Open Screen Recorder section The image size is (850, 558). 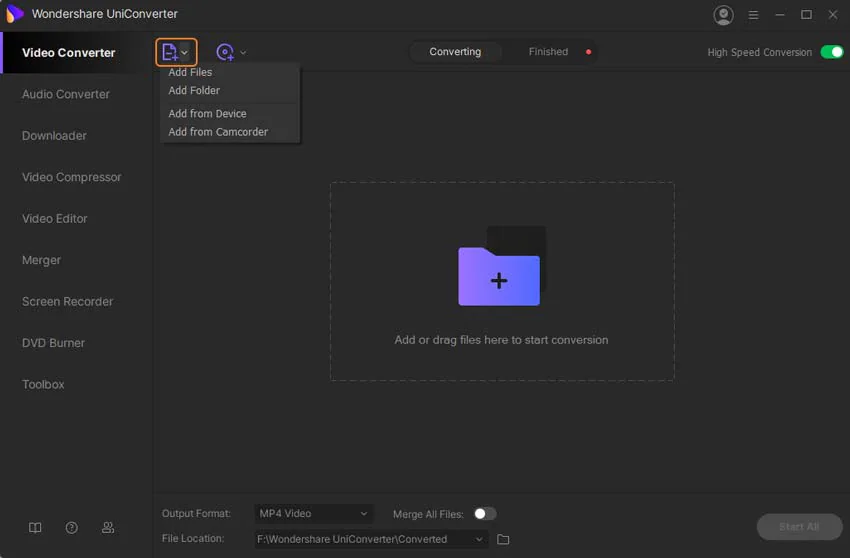(x=67, y=302)
